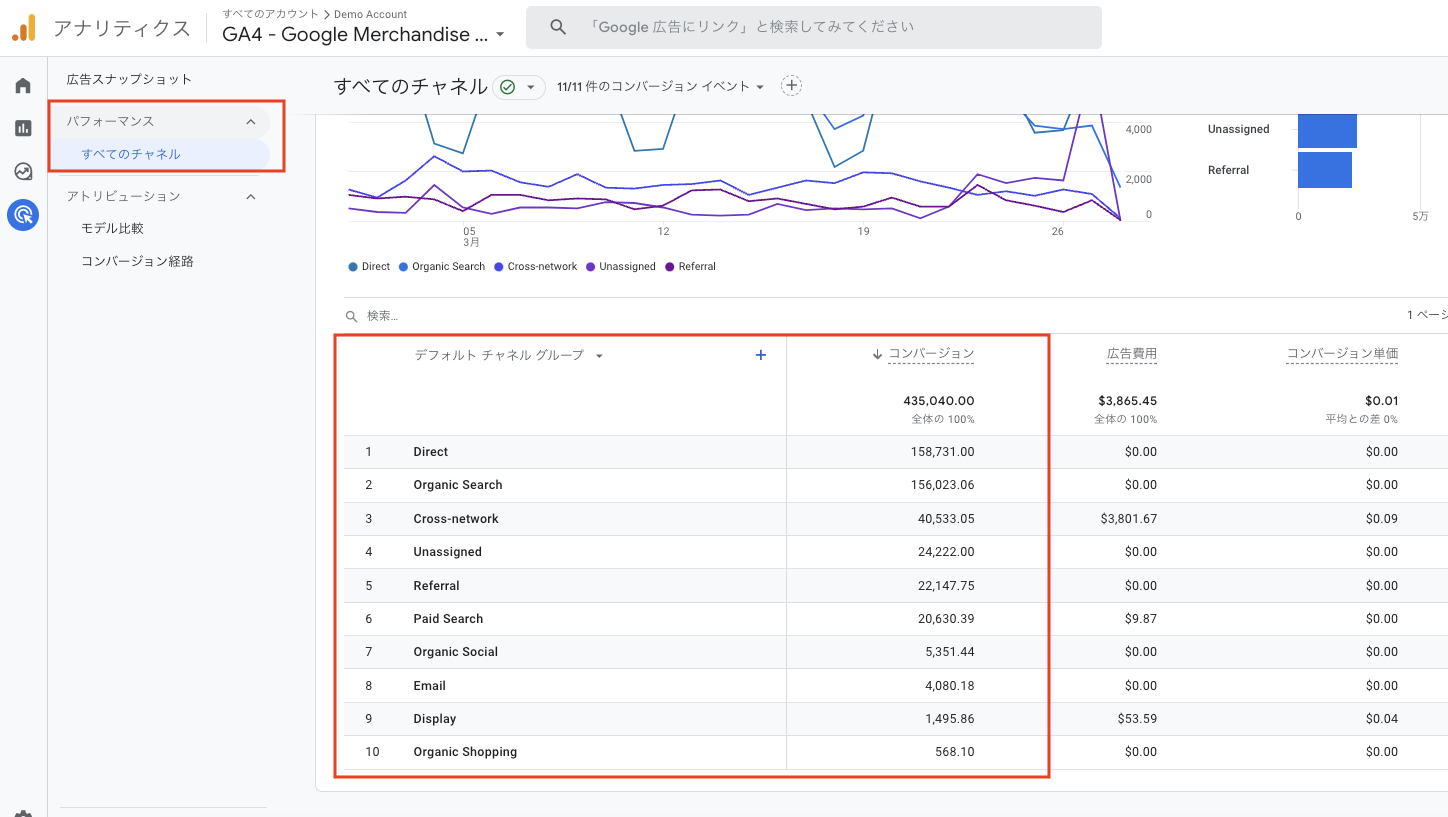1448x817 pixels.
Task: Click the $3,865.45 total ad cost
Action: pyautogui.click(x=1128, y=401)
